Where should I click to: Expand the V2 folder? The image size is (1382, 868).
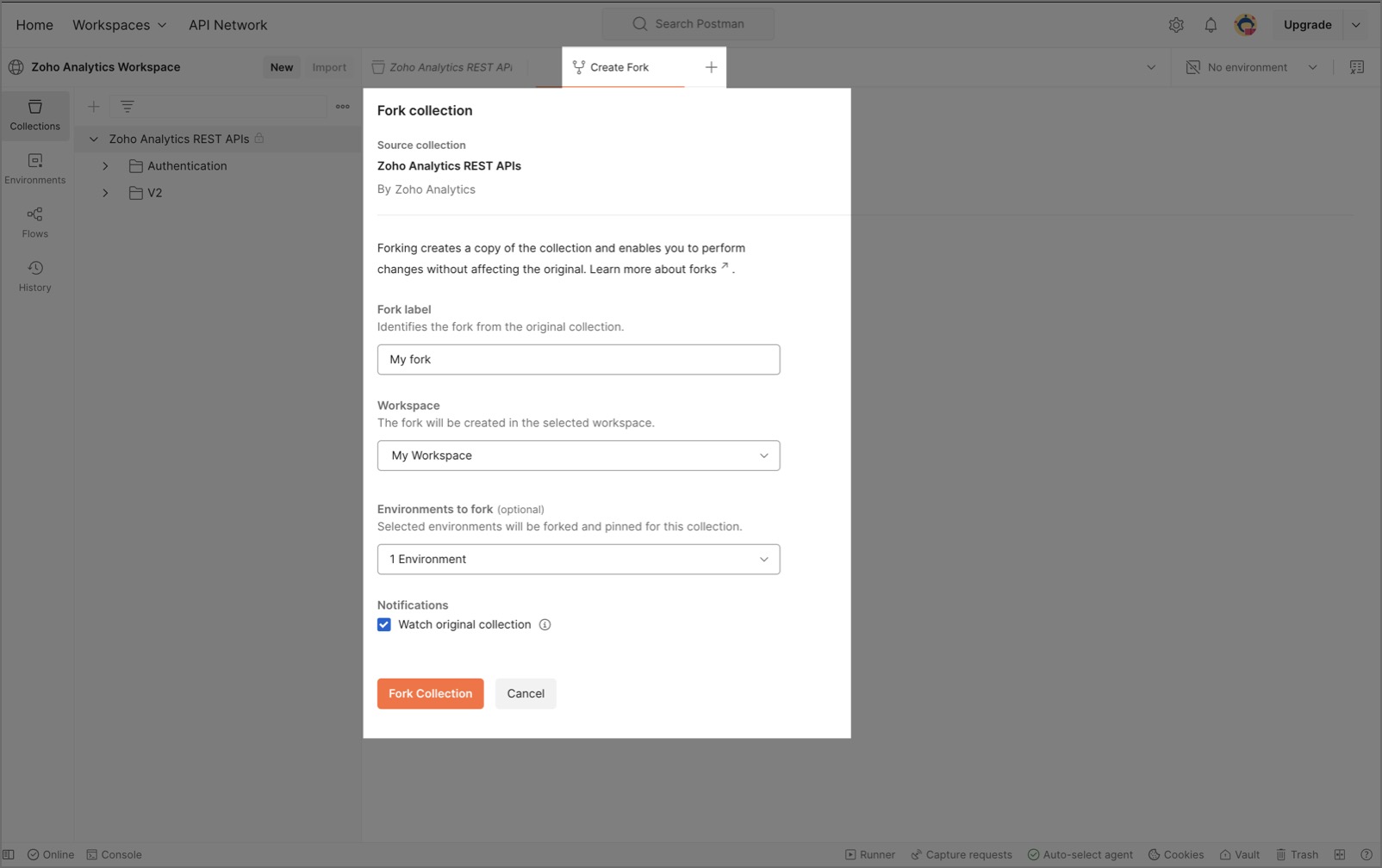point(106,193)
